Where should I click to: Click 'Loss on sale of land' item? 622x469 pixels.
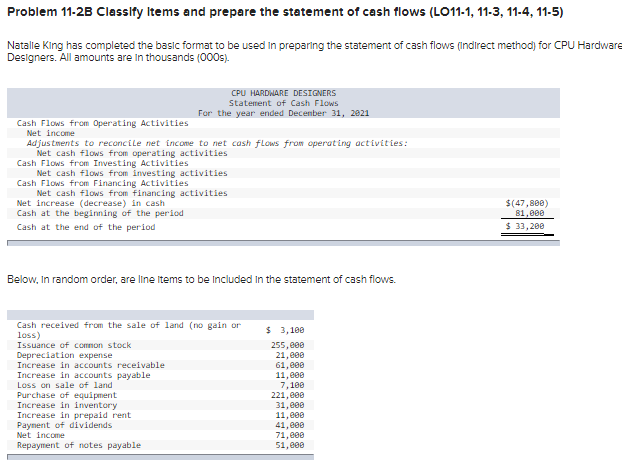(64, 385)
